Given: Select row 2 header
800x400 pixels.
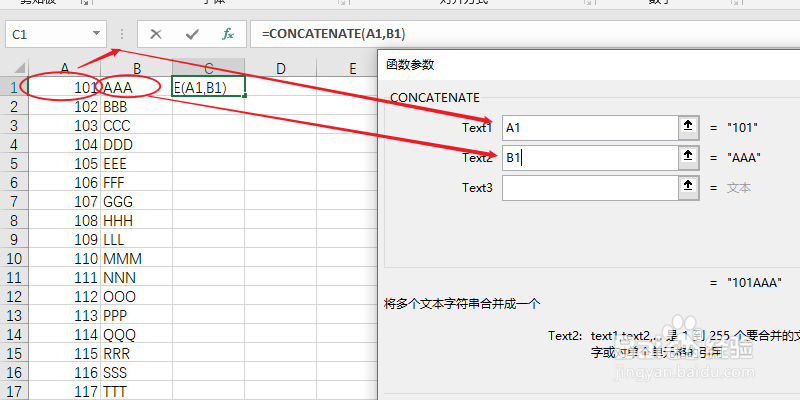Looking at the screenshot, I should (14, 107).
